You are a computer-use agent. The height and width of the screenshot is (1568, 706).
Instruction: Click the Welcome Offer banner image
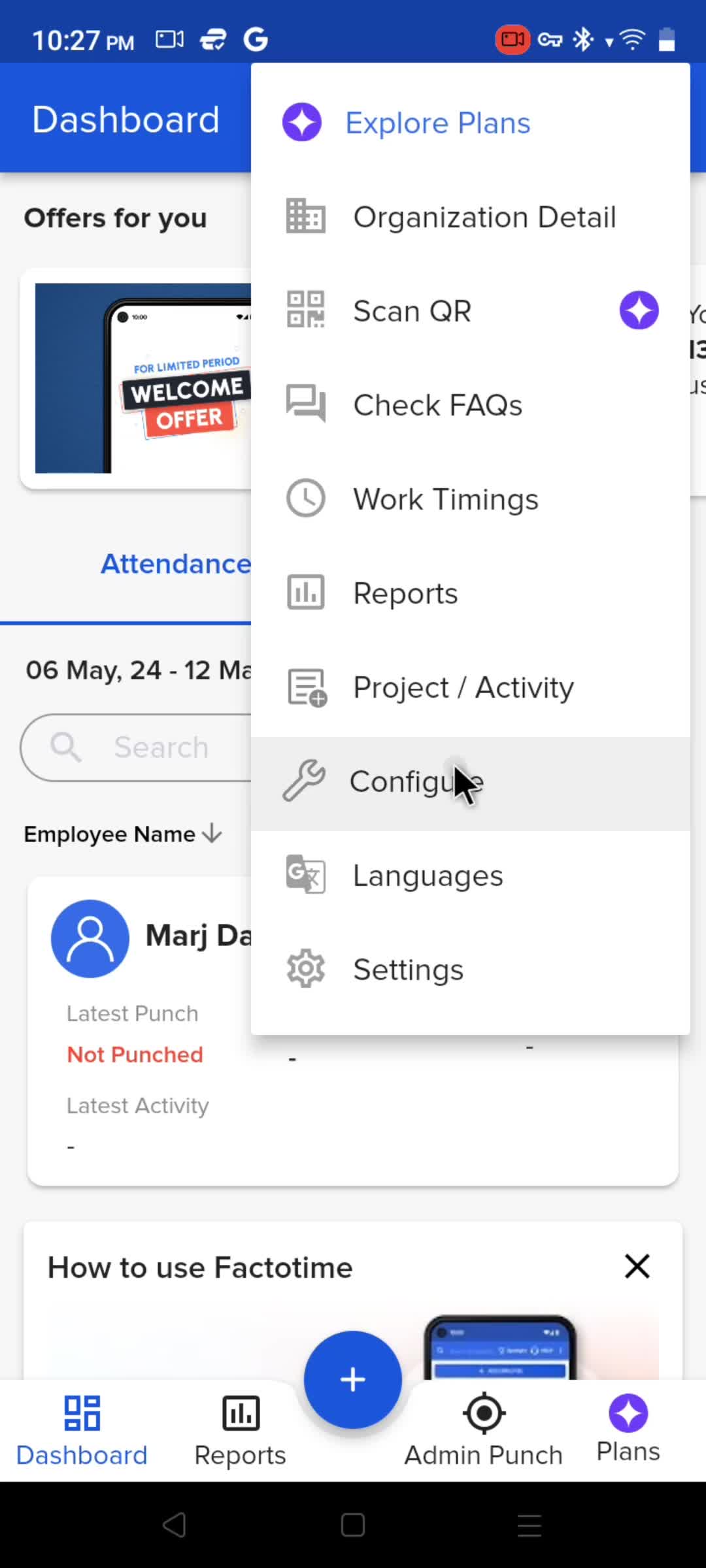pyautogui.click(x=143, y=378)
